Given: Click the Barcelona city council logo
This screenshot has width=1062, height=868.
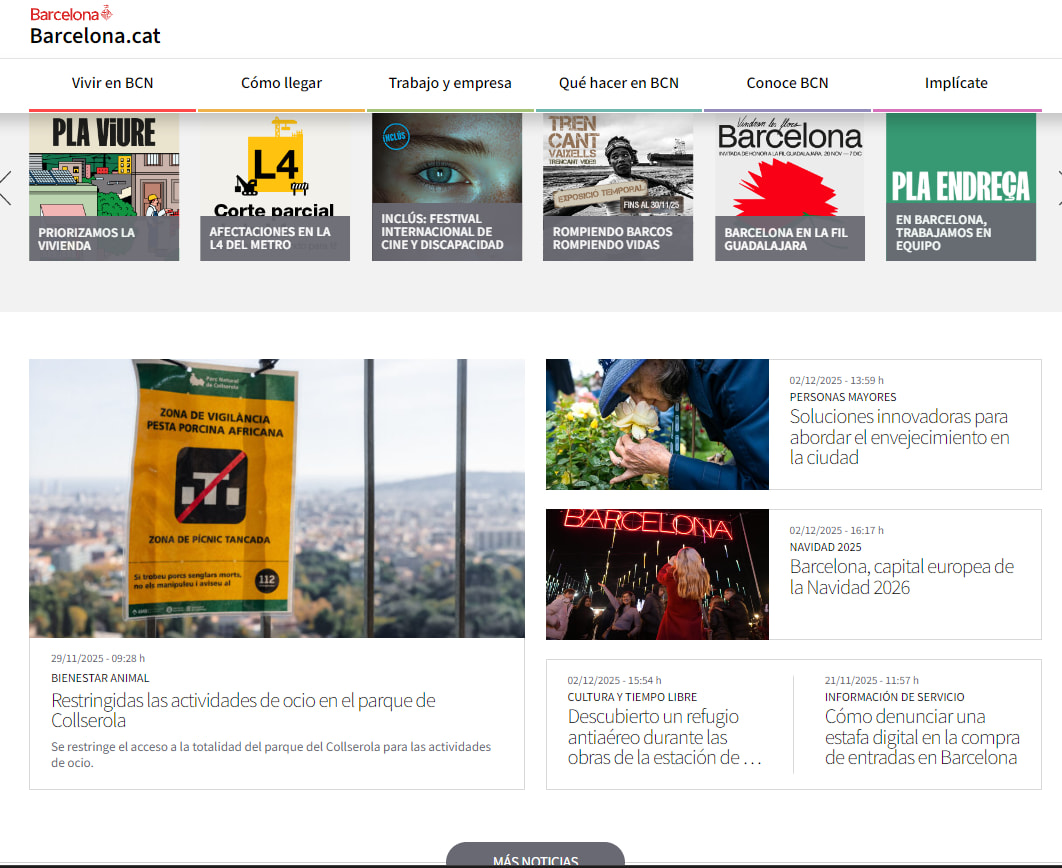Looking at the screenshot, I should point(71,14).
